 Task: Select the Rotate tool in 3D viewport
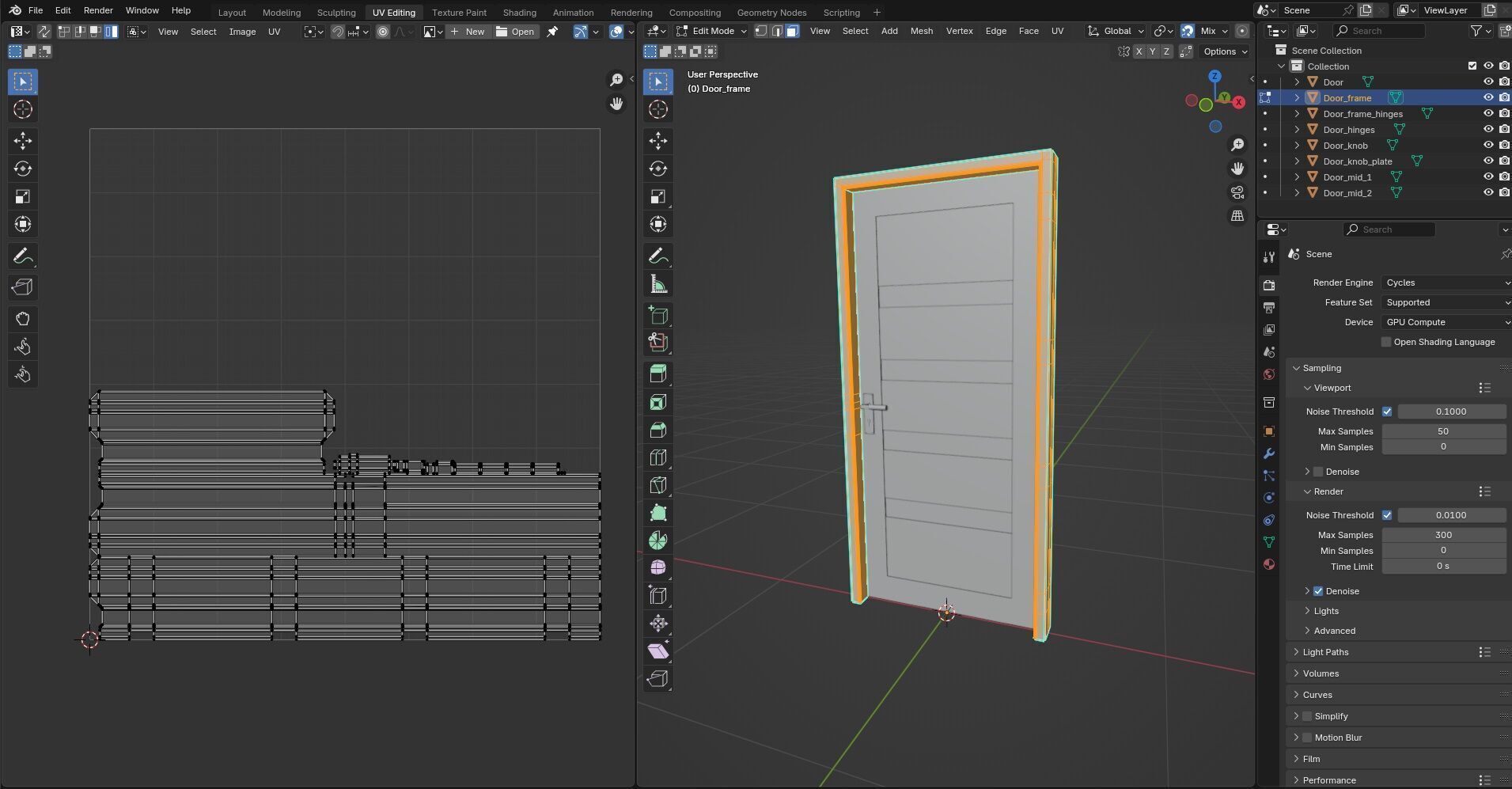(657, 169)
